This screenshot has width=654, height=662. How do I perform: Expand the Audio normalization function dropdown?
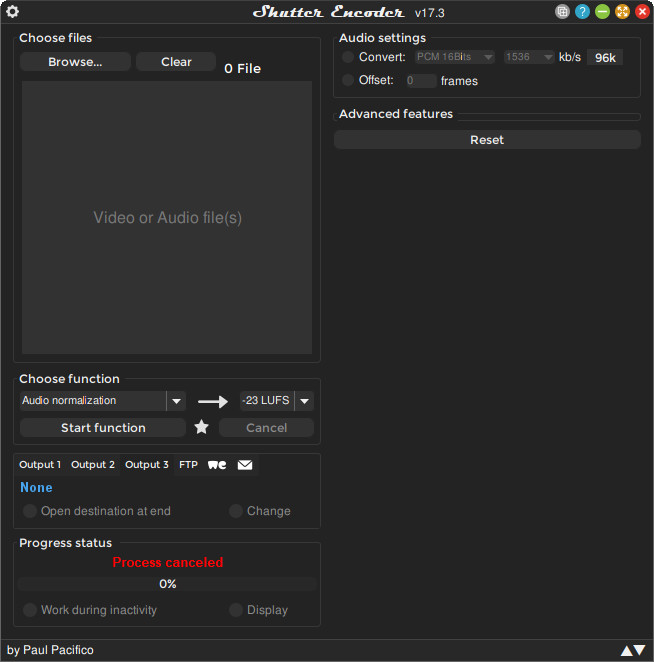(176, 401)
